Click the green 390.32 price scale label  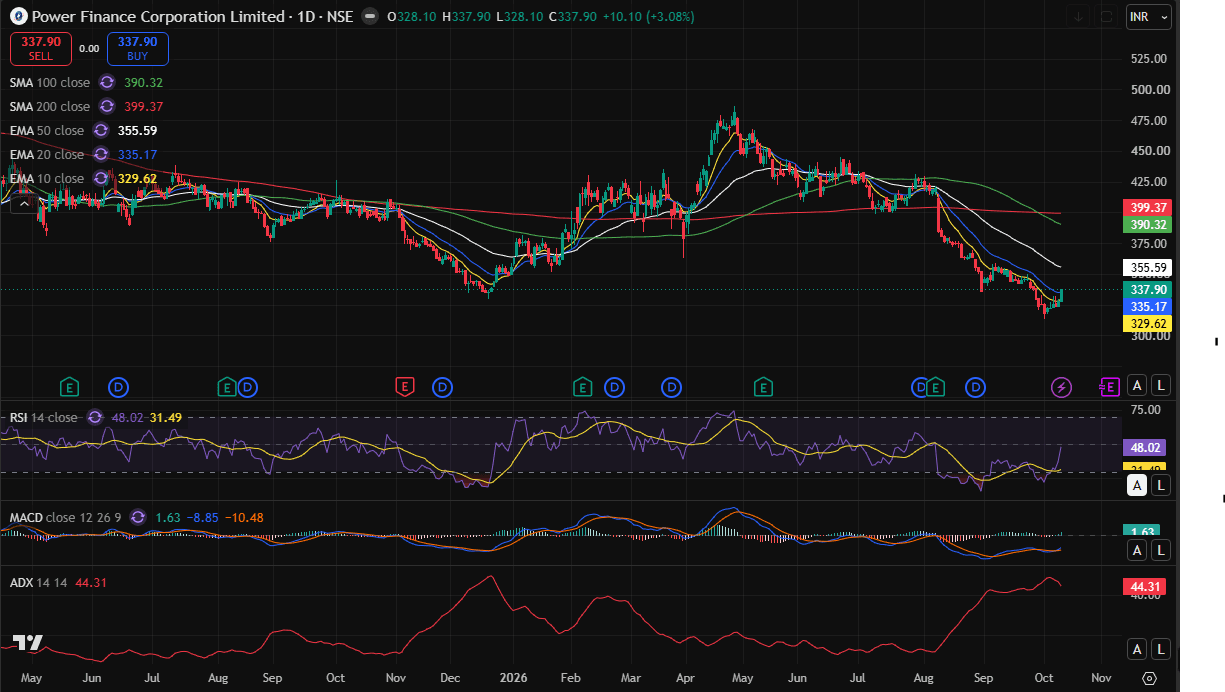(1147, 225)
